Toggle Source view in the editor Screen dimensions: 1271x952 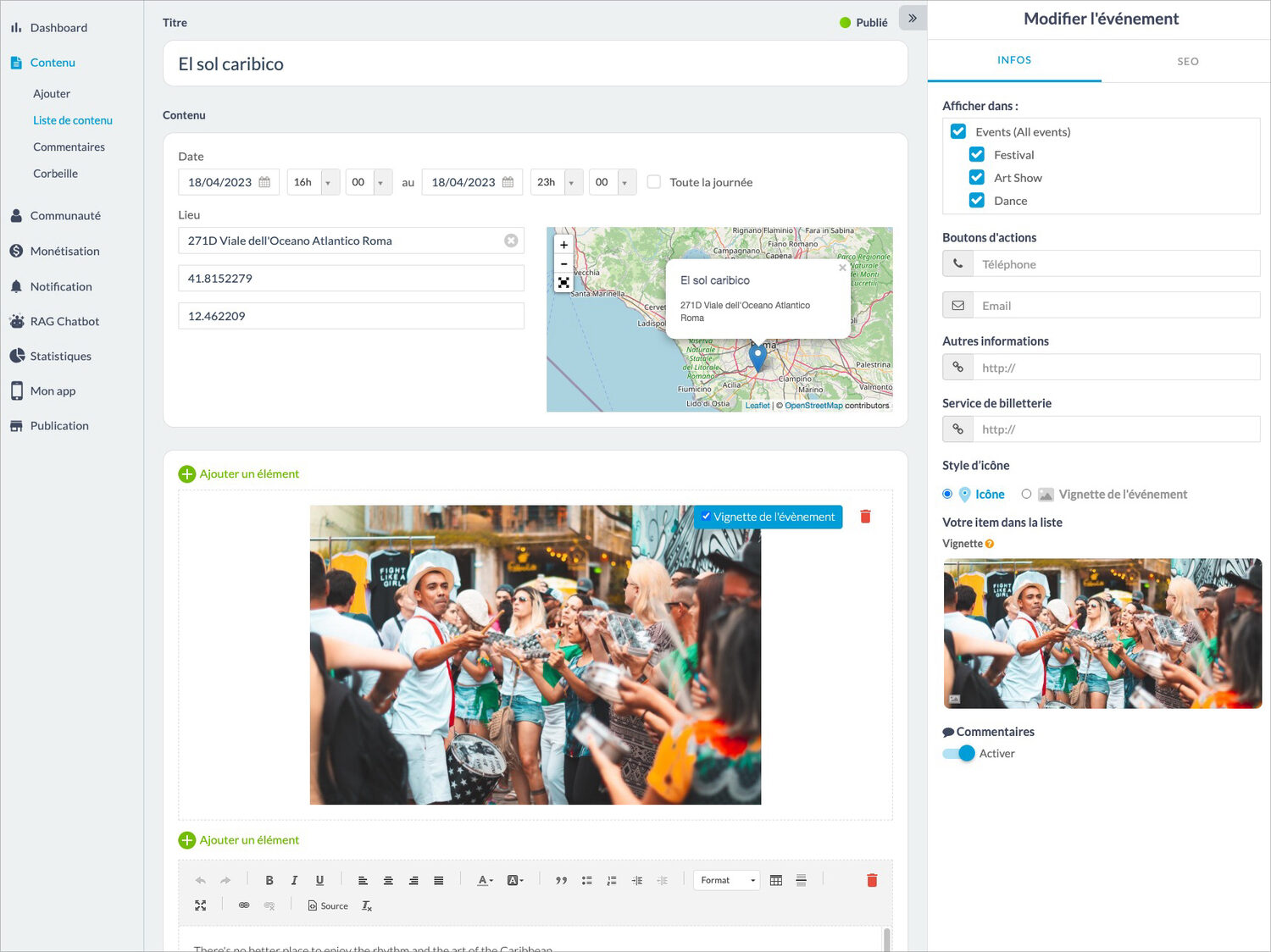[328, 905]
